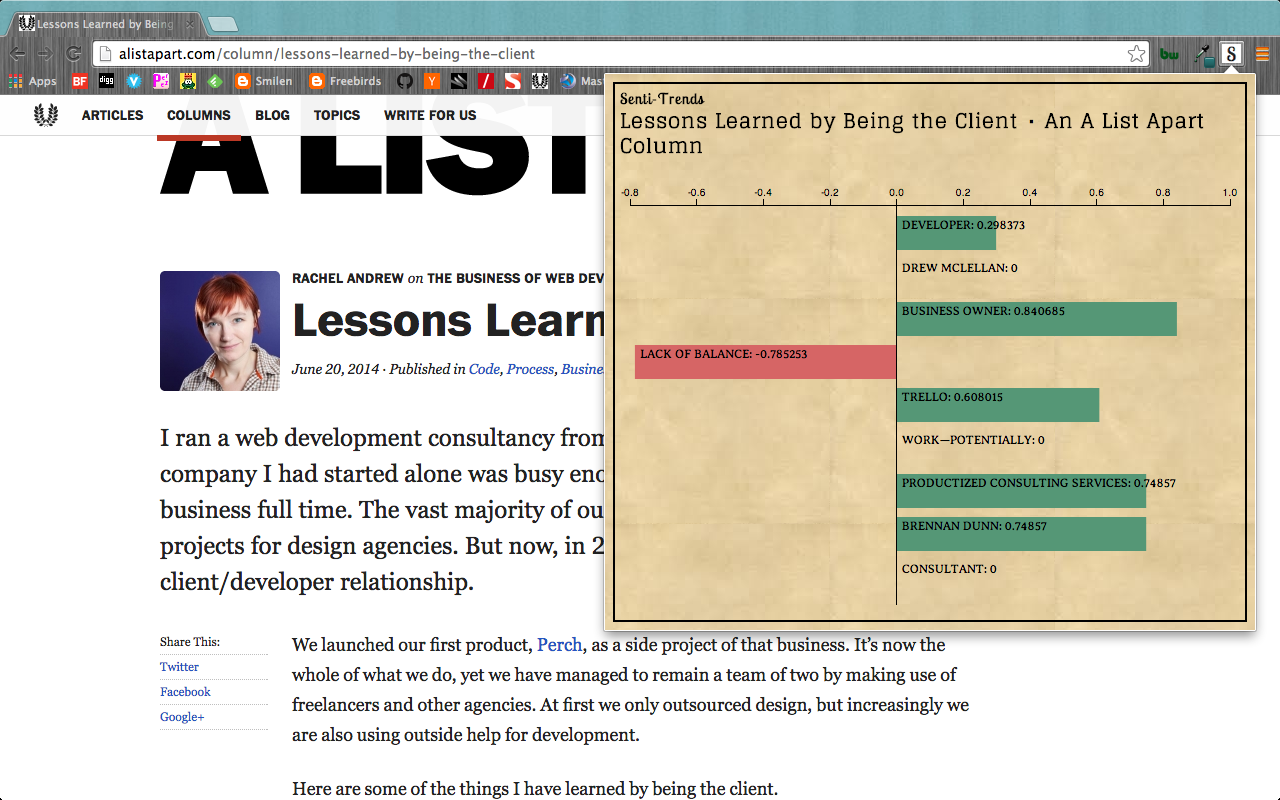
Task: Click the BRENNAN DUNN sentiment bar
Action: pos(1021,534)
